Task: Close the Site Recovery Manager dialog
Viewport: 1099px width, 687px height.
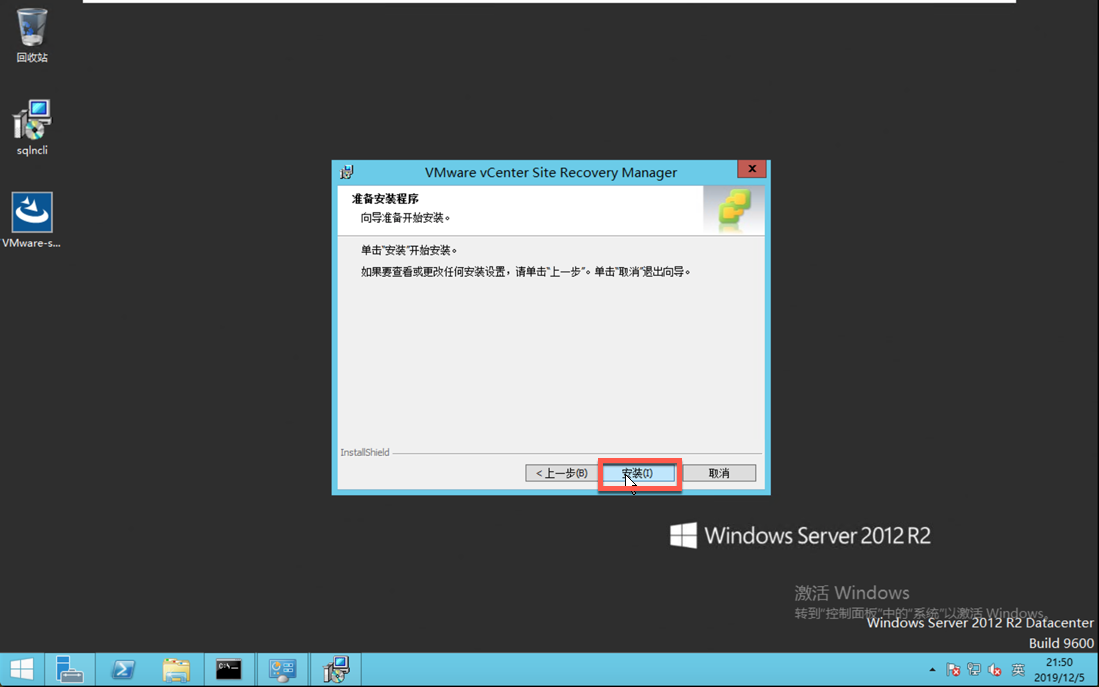Action: click(x=751, y=169)
